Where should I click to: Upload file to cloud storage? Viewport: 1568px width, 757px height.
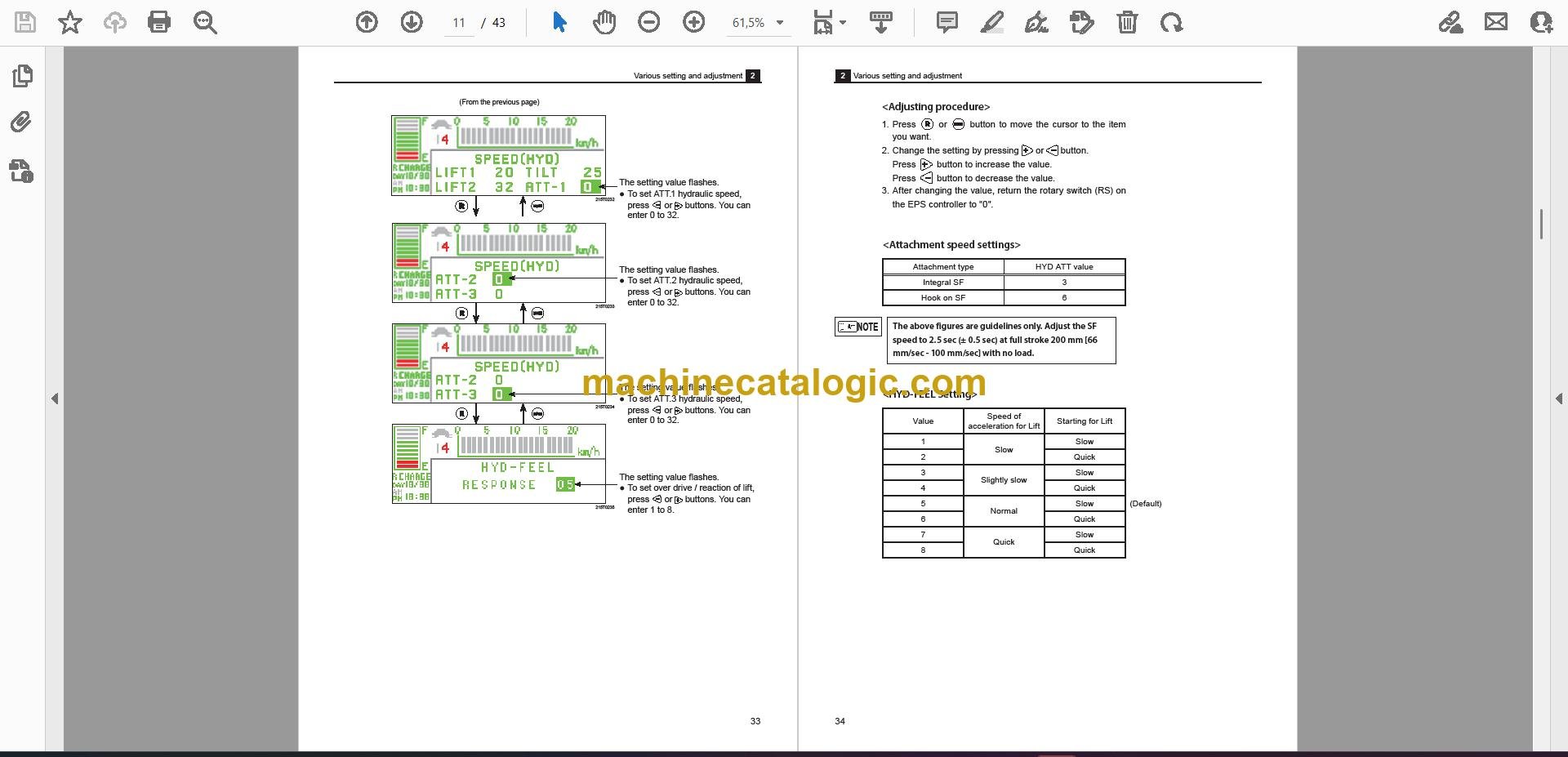(115, 22)
